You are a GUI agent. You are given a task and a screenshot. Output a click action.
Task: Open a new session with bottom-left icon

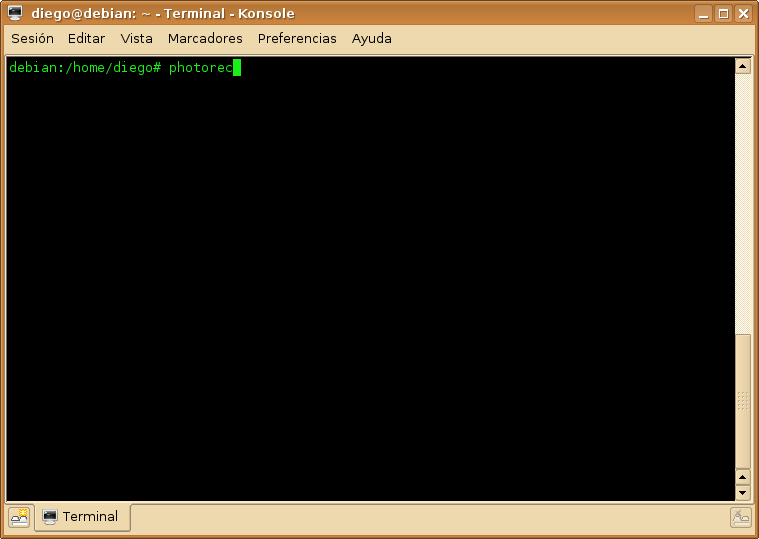click(x=20, y=517)
